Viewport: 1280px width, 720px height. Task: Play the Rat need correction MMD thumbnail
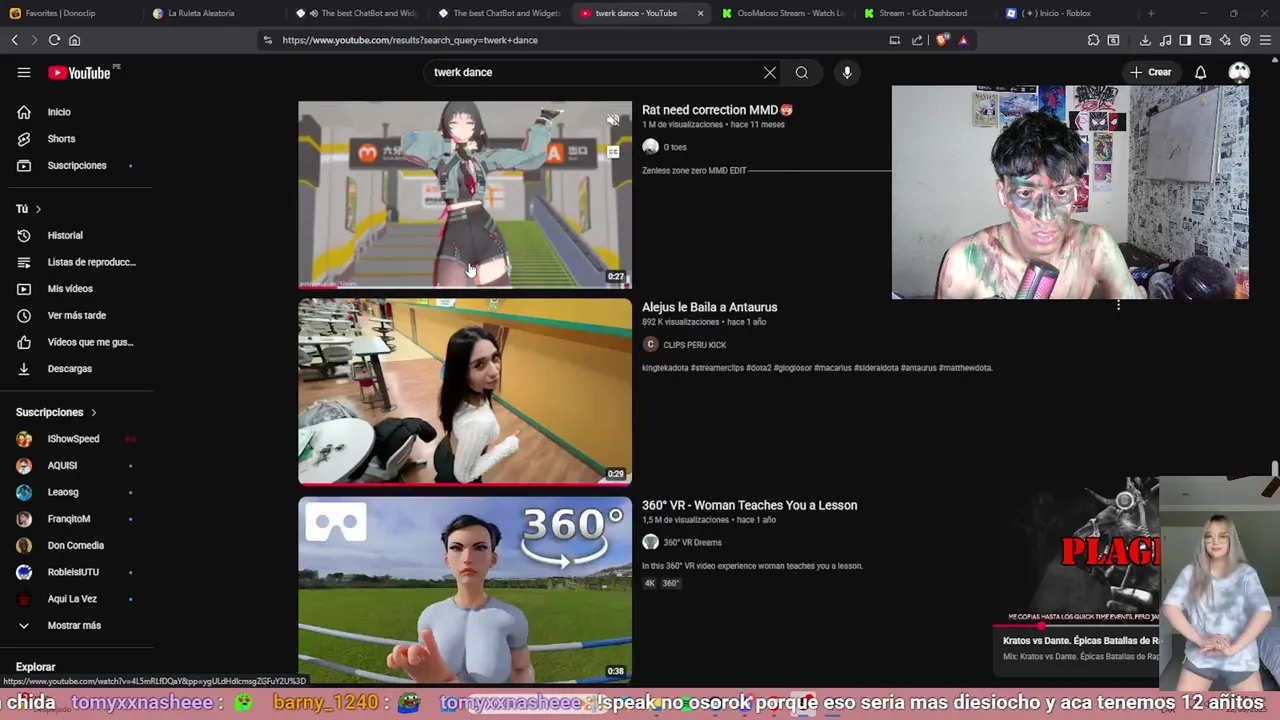pos(465,194)
